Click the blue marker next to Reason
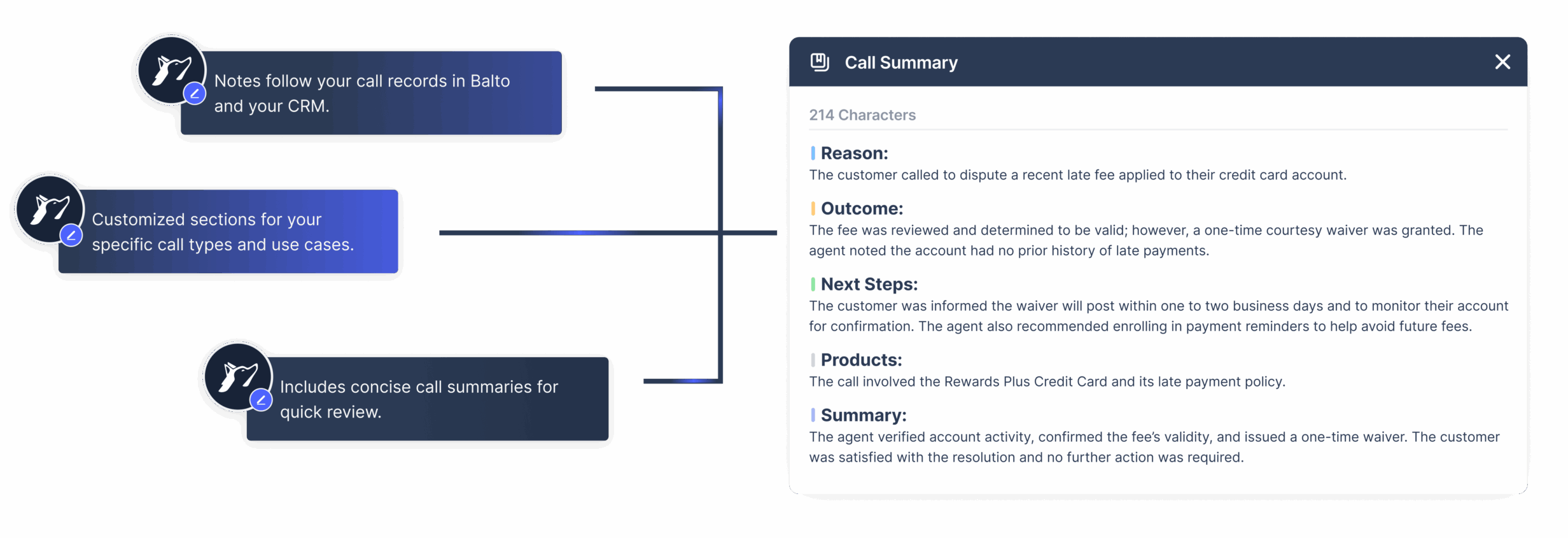Screen dimensions: 1568x538 pos(813,153)
